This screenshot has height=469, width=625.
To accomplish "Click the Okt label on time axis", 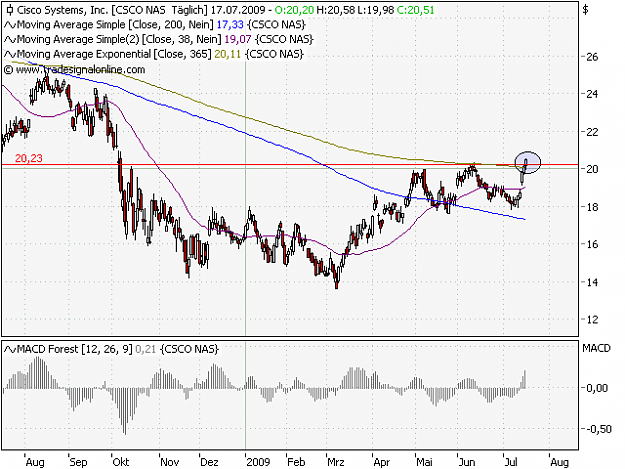I will (x=121, y=462).
